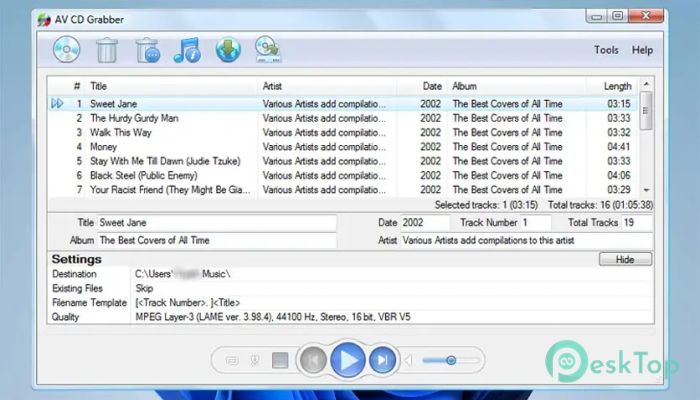This screenshot has width=700, height=400.
Task: Click the # column header
Action: 77,86
